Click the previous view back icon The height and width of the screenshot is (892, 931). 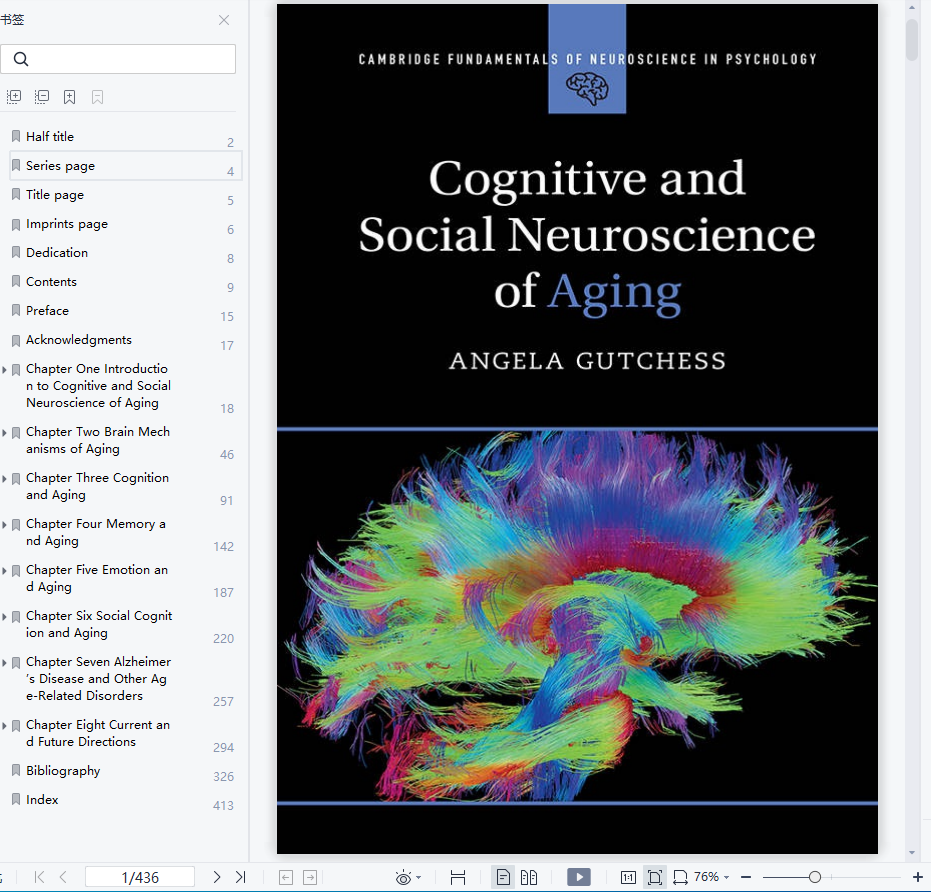[286, 877]
